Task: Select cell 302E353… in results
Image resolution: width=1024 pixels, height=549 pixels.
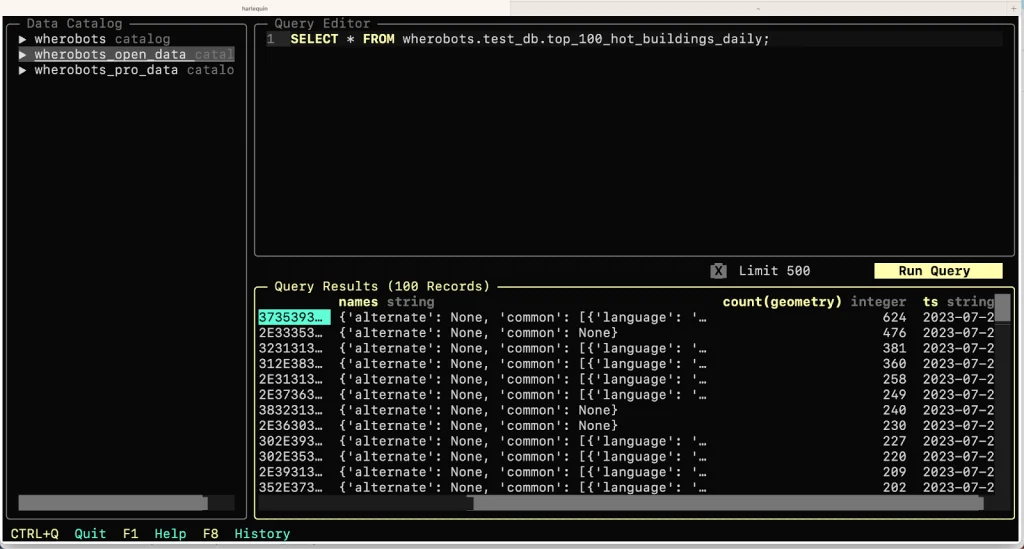Action: click(x=291, y=456)
